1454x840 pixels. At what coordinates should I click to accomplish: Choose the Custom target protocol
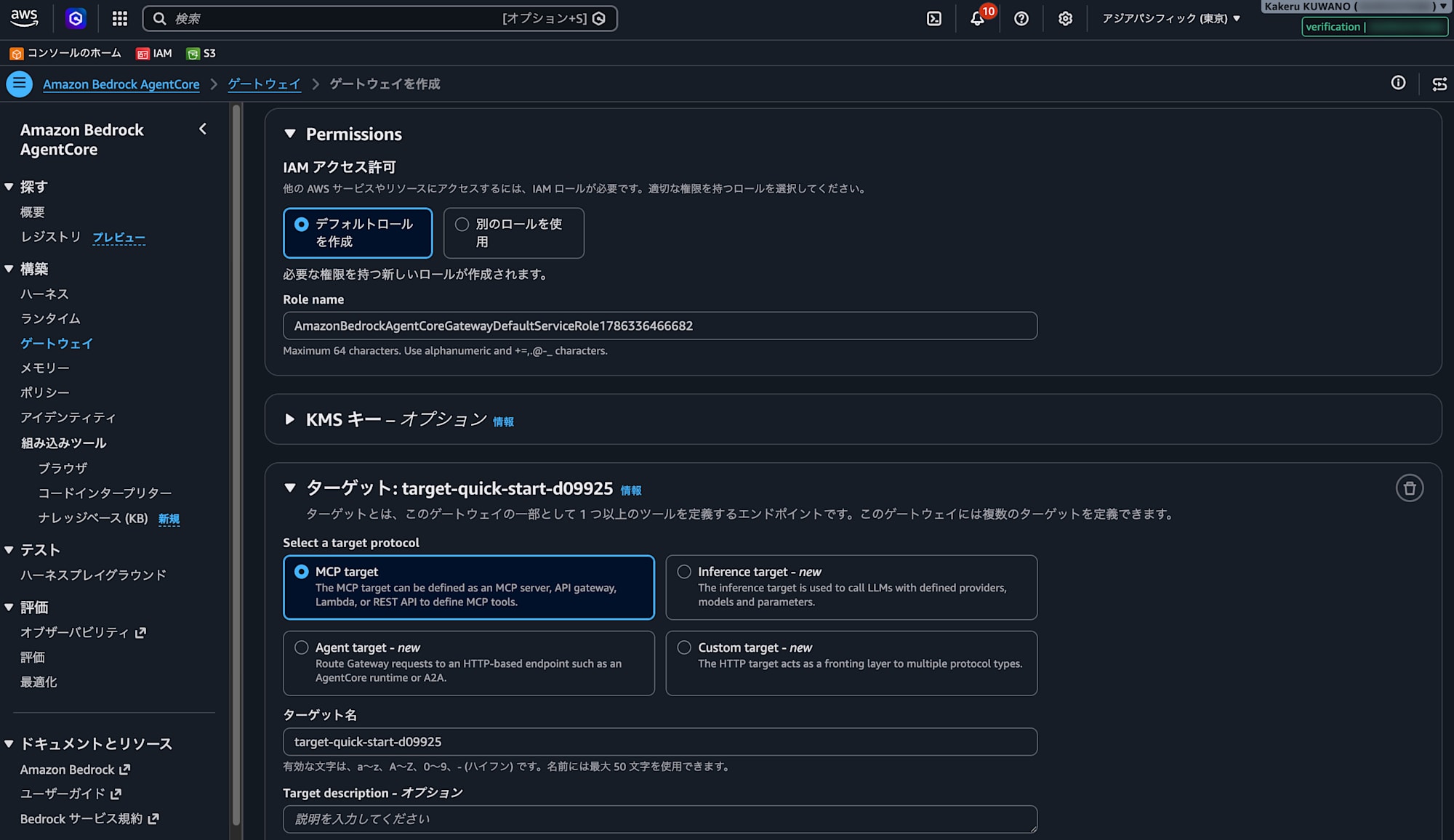(x=851, y=663)
